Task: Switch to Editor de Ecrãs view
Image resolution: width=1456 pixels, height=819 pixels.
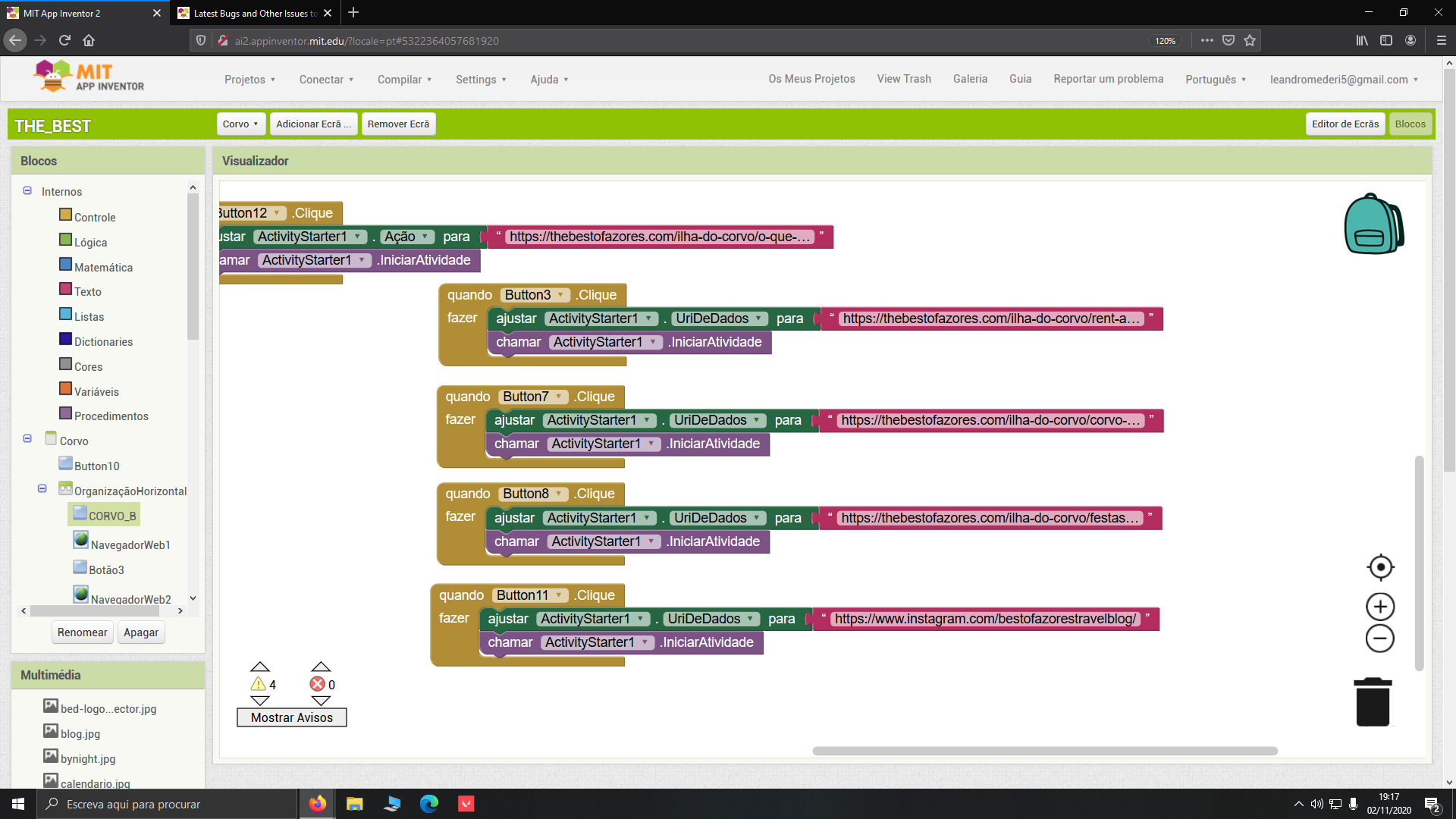Action: (x=1345, y=124)
